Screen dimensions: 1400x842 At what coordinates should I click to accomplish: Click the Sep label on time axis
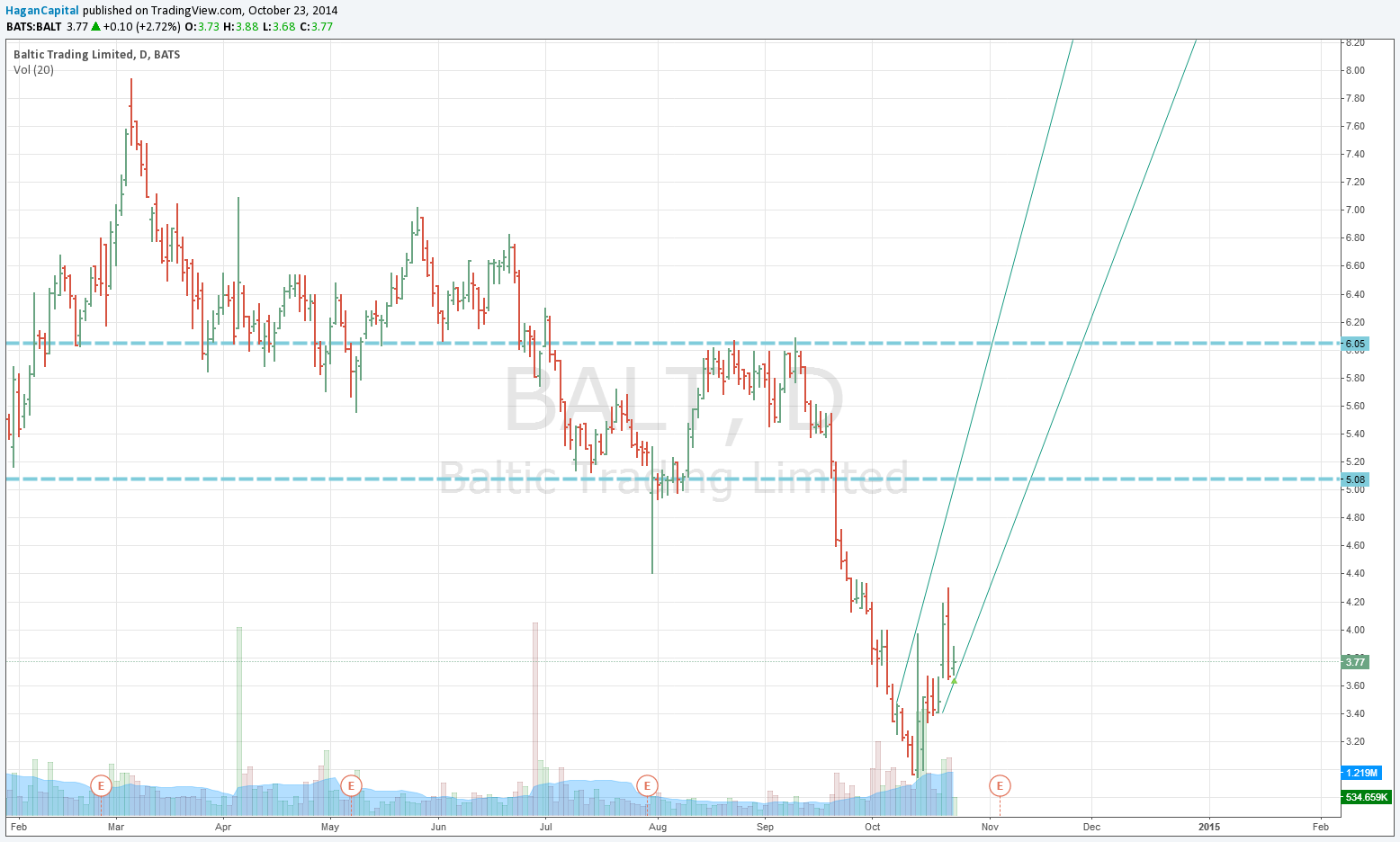point(765,827)
